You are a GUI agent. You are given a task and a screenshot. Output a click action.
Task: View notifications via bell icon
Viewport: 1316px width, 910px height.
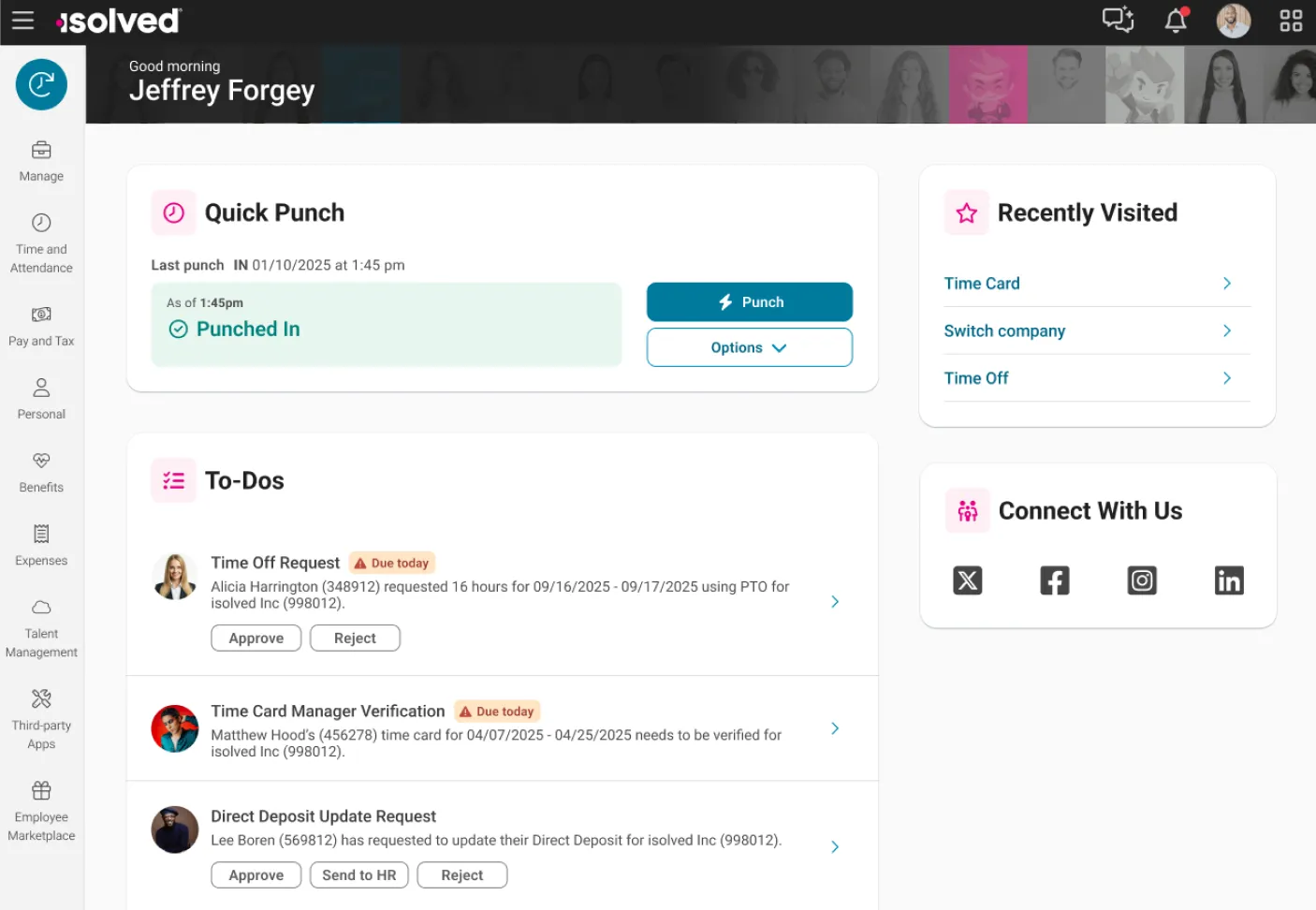[1177, 20]
